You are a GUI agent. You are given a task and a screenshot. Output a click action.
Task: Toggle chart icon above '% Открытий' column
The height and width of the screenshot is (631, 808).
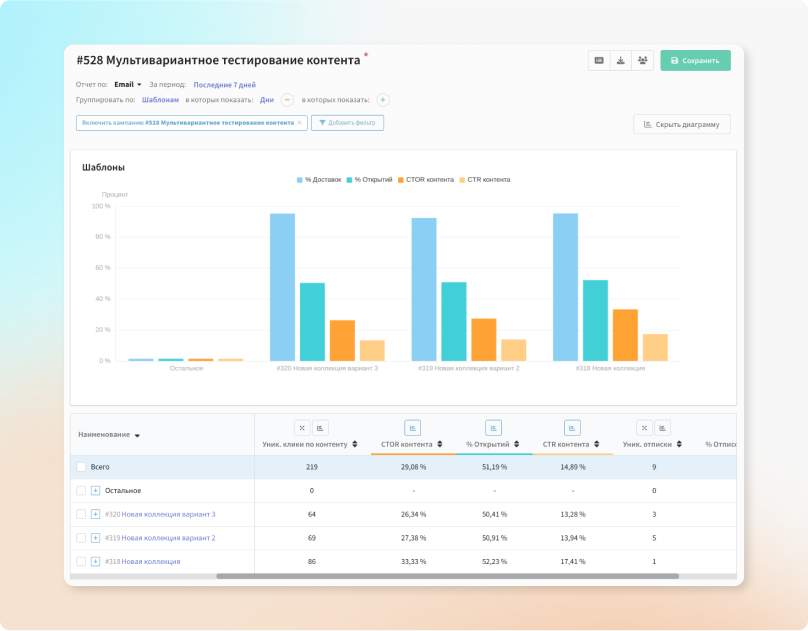click(493, 427)
